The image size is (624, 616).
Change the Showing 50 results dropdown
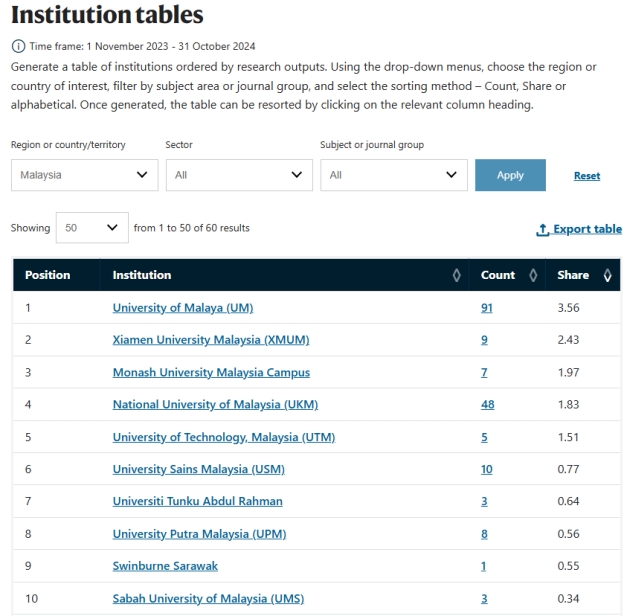pyautogui.click(x=92, y=228)
